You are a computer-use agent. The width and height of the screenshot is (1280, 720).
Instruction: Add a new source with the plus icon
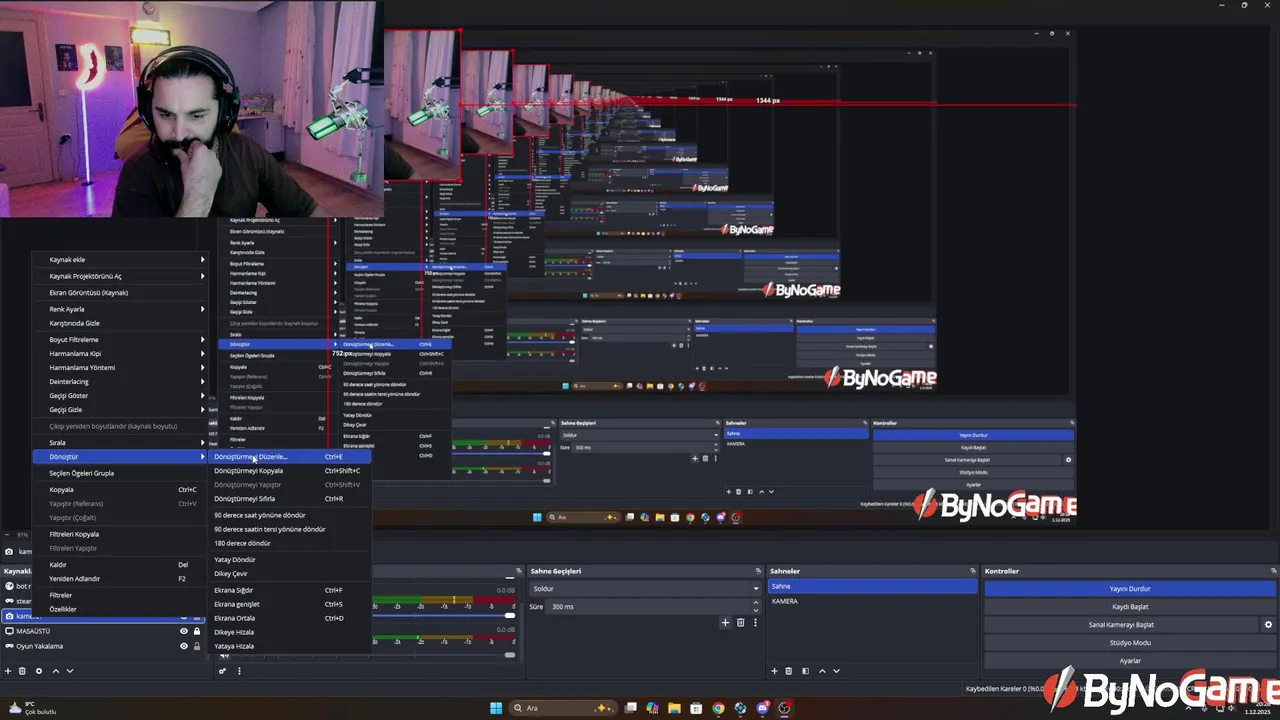point(8,671)
